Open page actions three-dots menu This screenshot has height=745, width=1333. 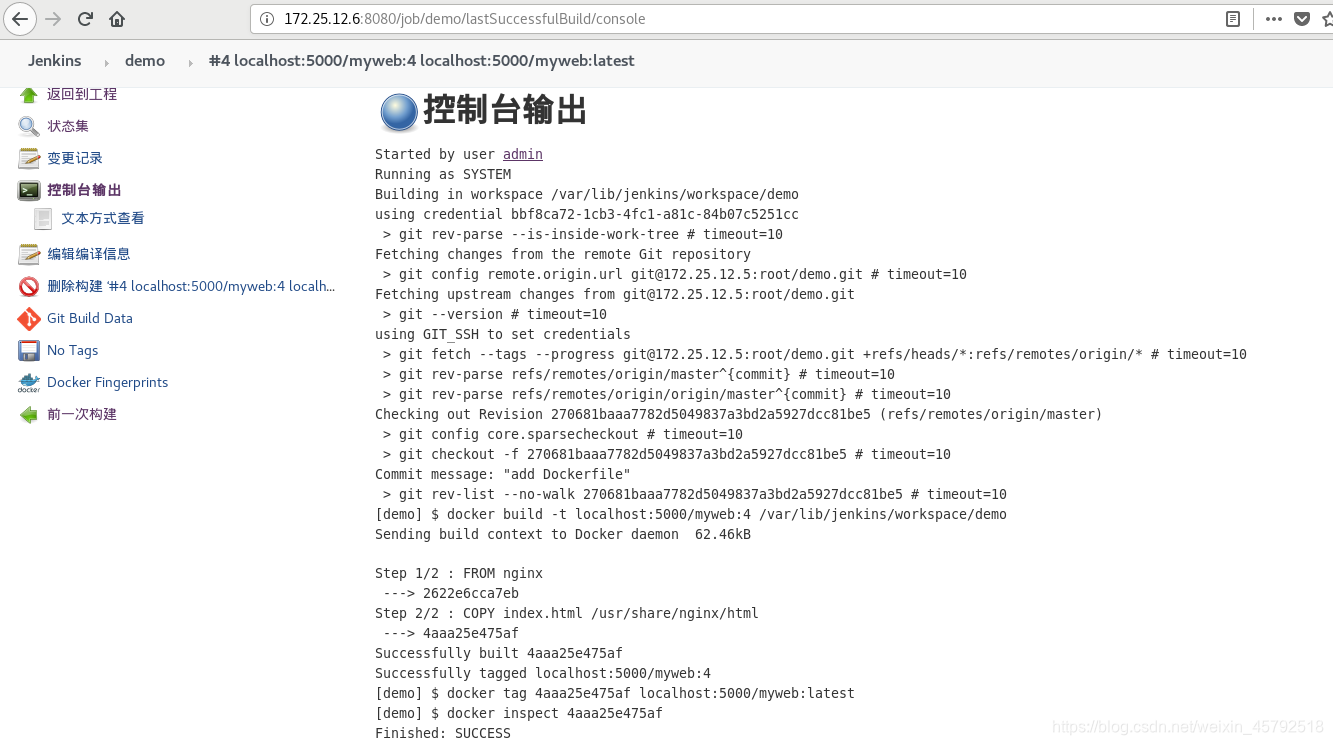tap(1273, 18)
